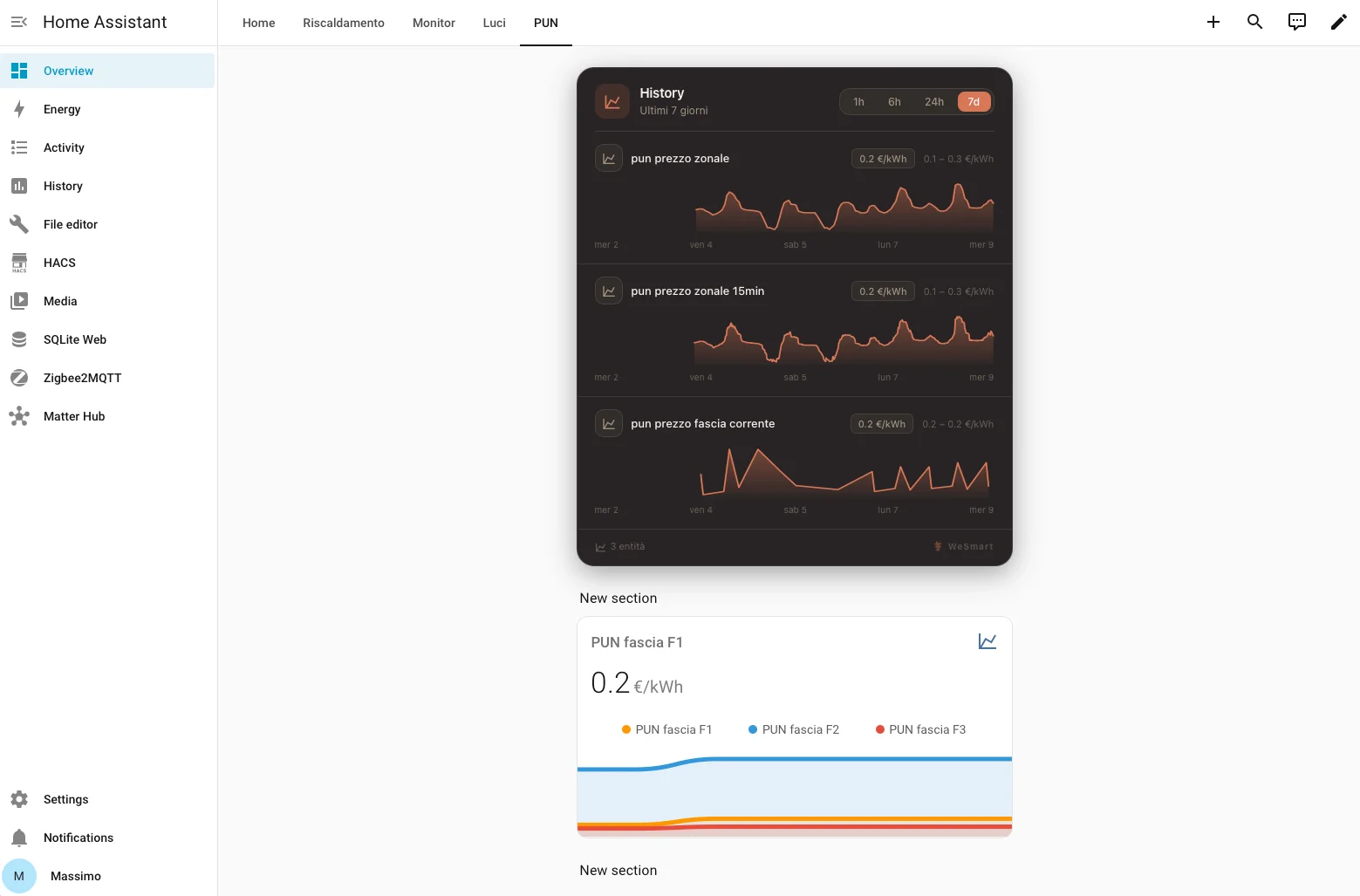Open the Overview sidebar item
This screenshot has height=896, width=1360.
pyautogui.click(x=108, y=71)
